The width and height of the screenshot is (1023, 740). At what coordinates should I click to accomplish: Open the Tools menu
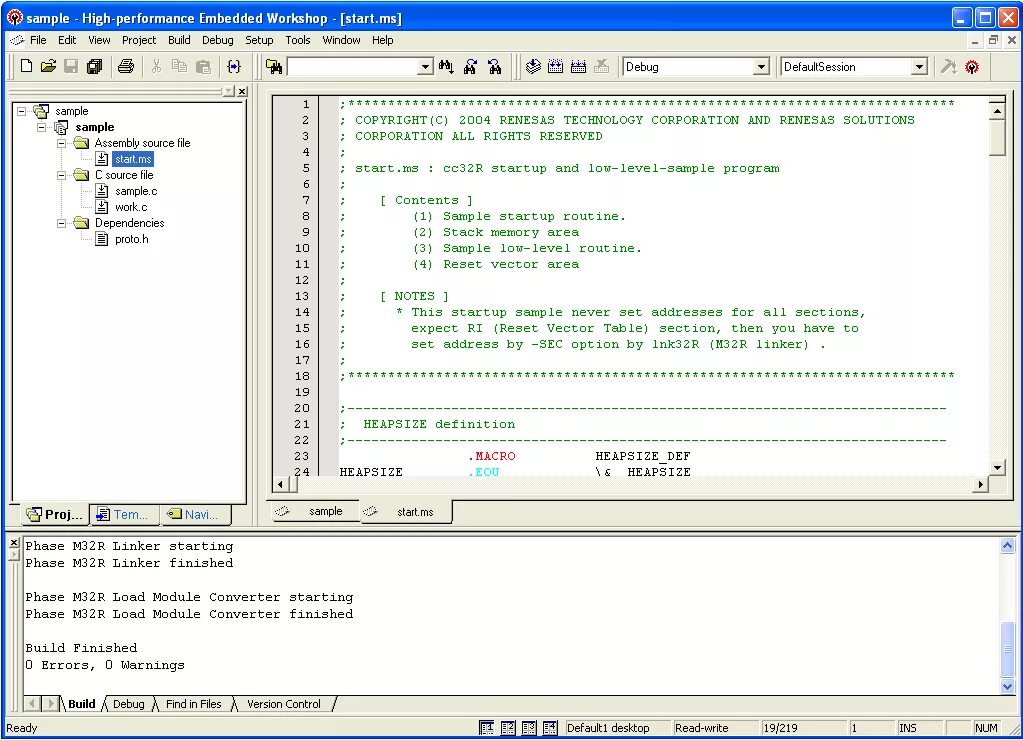[x=298, y=40]
